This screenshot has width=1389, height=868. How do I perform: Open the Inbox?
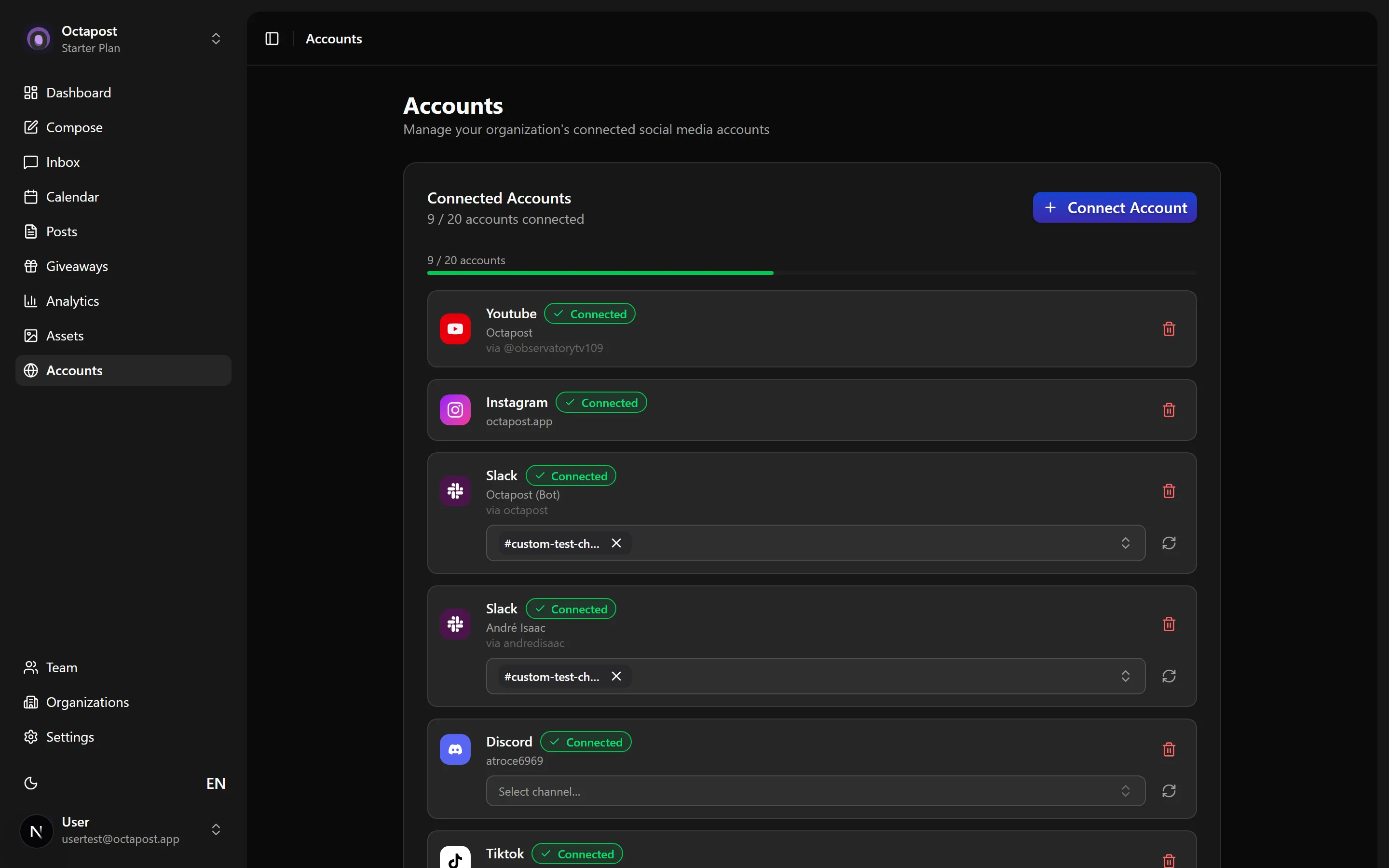[123, 162]
